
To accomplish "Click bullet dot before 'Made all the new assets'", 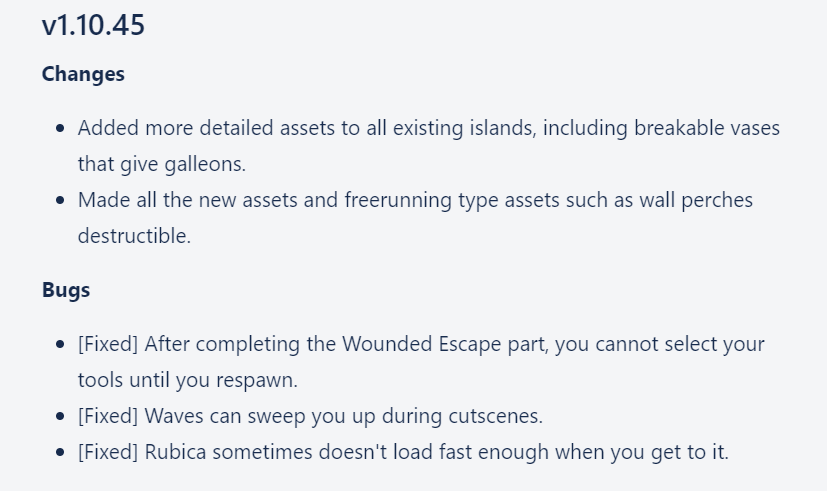I will coord(62,200).
